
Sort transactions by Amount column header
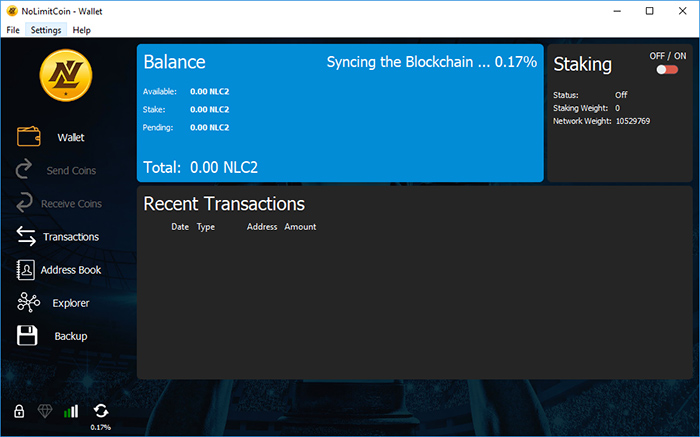[300, 227]
